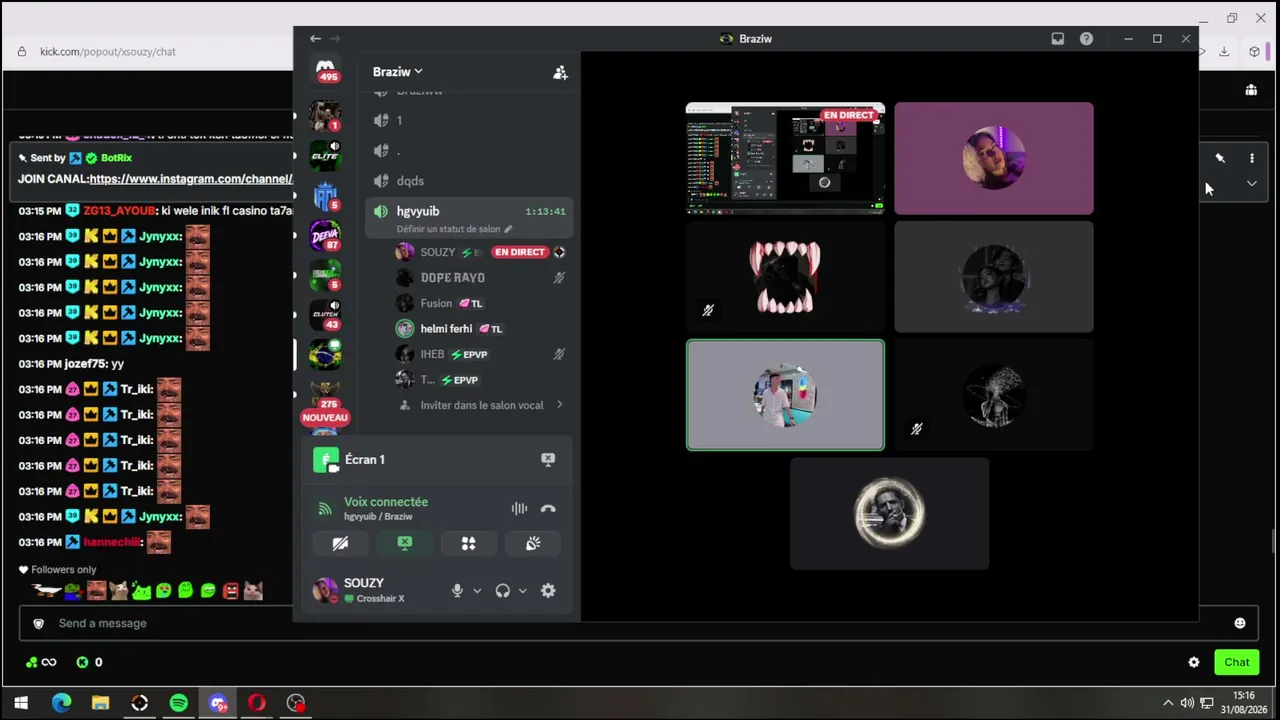Screen dimensions: 1280x720
Task: Open browser downloads icon
Action: tap(1224, 52)
